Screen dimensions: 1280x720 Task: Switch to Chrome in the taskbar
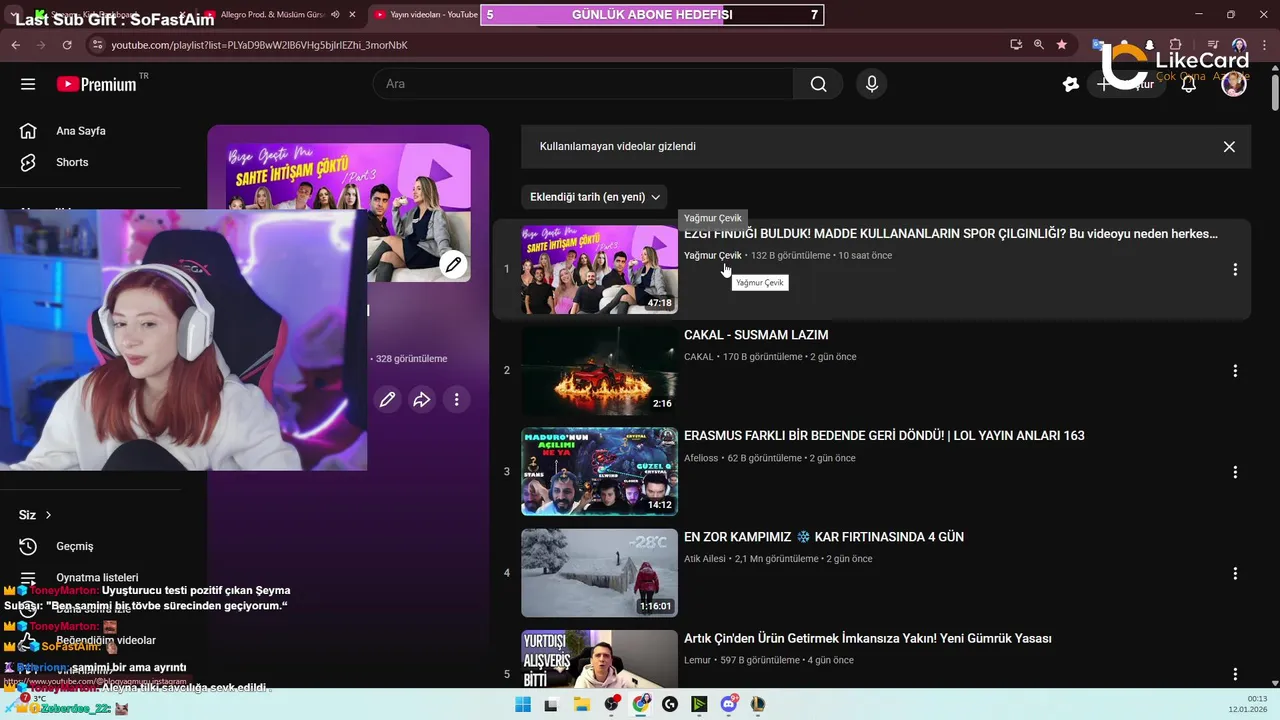click(641, 704)
